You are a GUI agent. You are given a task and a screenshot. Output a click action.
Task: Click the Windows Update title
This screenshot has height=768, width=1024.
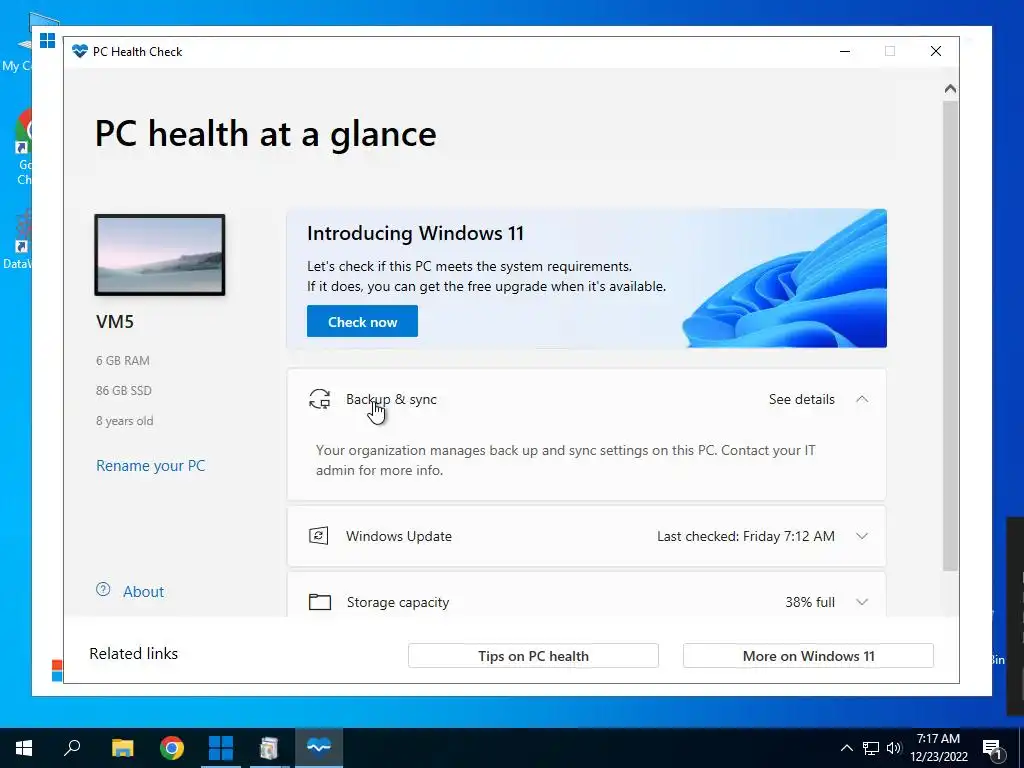coord(399,536)
